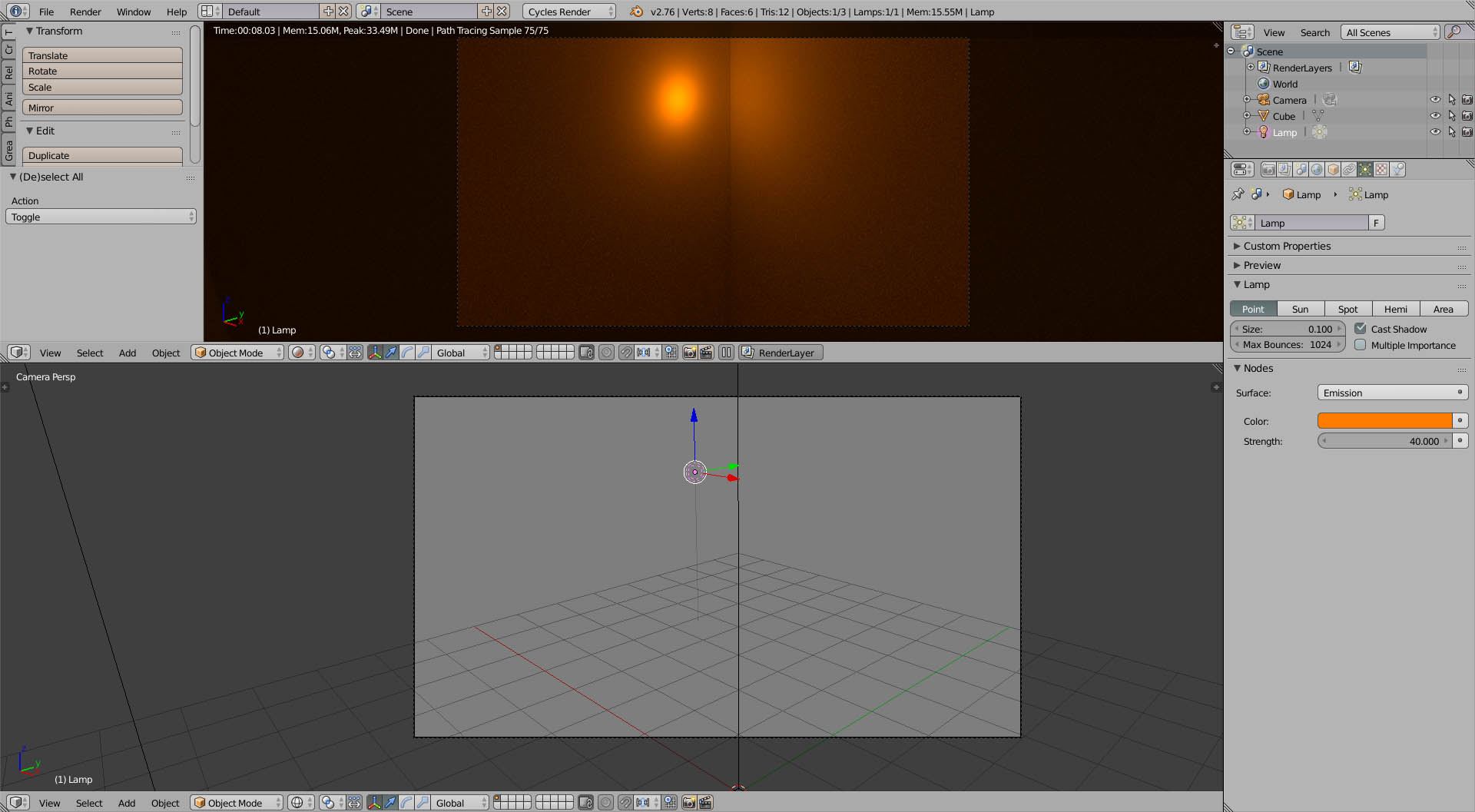Screen dimensions: 1475x812
Task: Open the Help menu
Action: [x=177, y=12]
